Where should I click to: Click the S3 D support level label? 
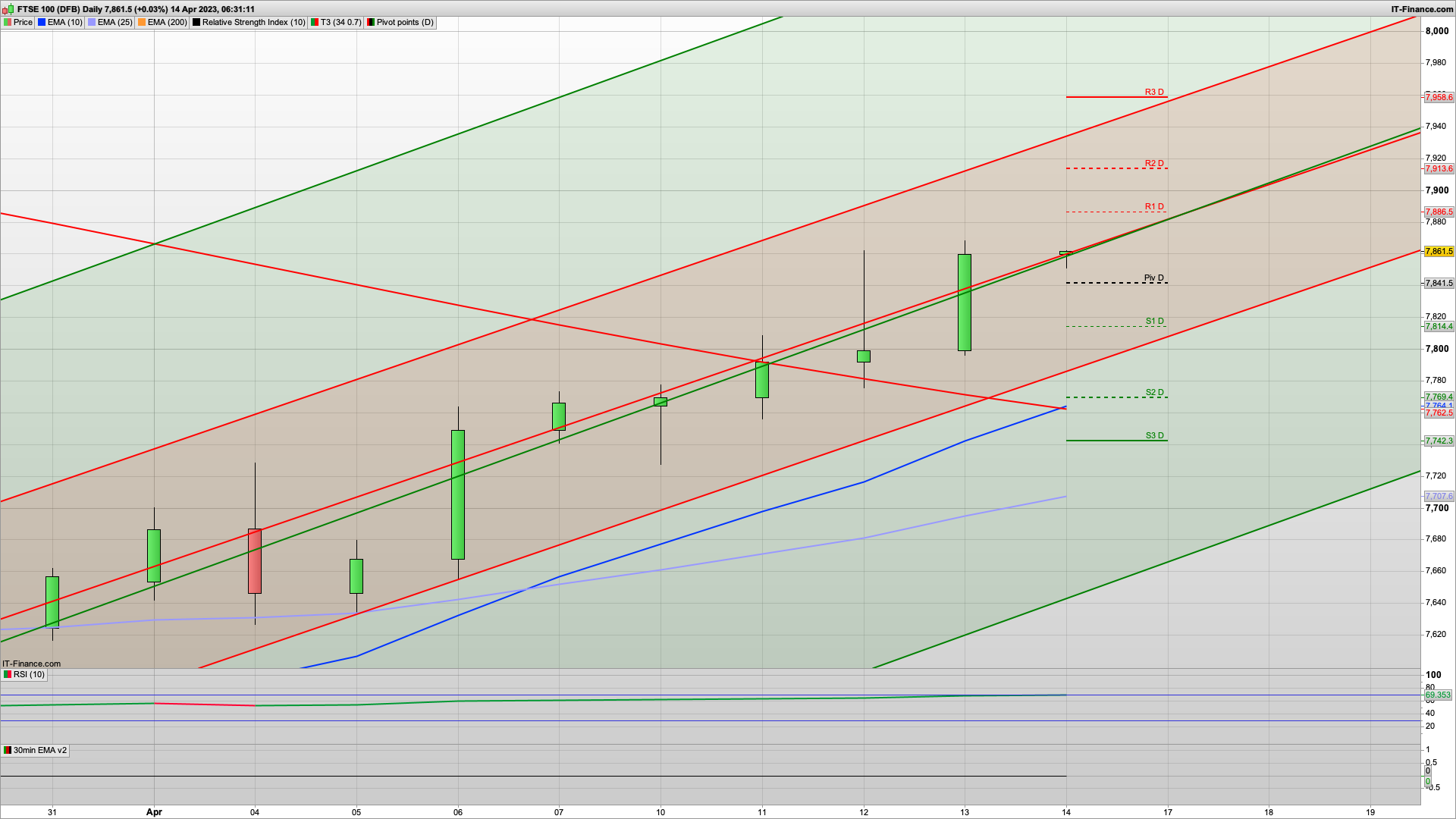(x=1153, y=435)
